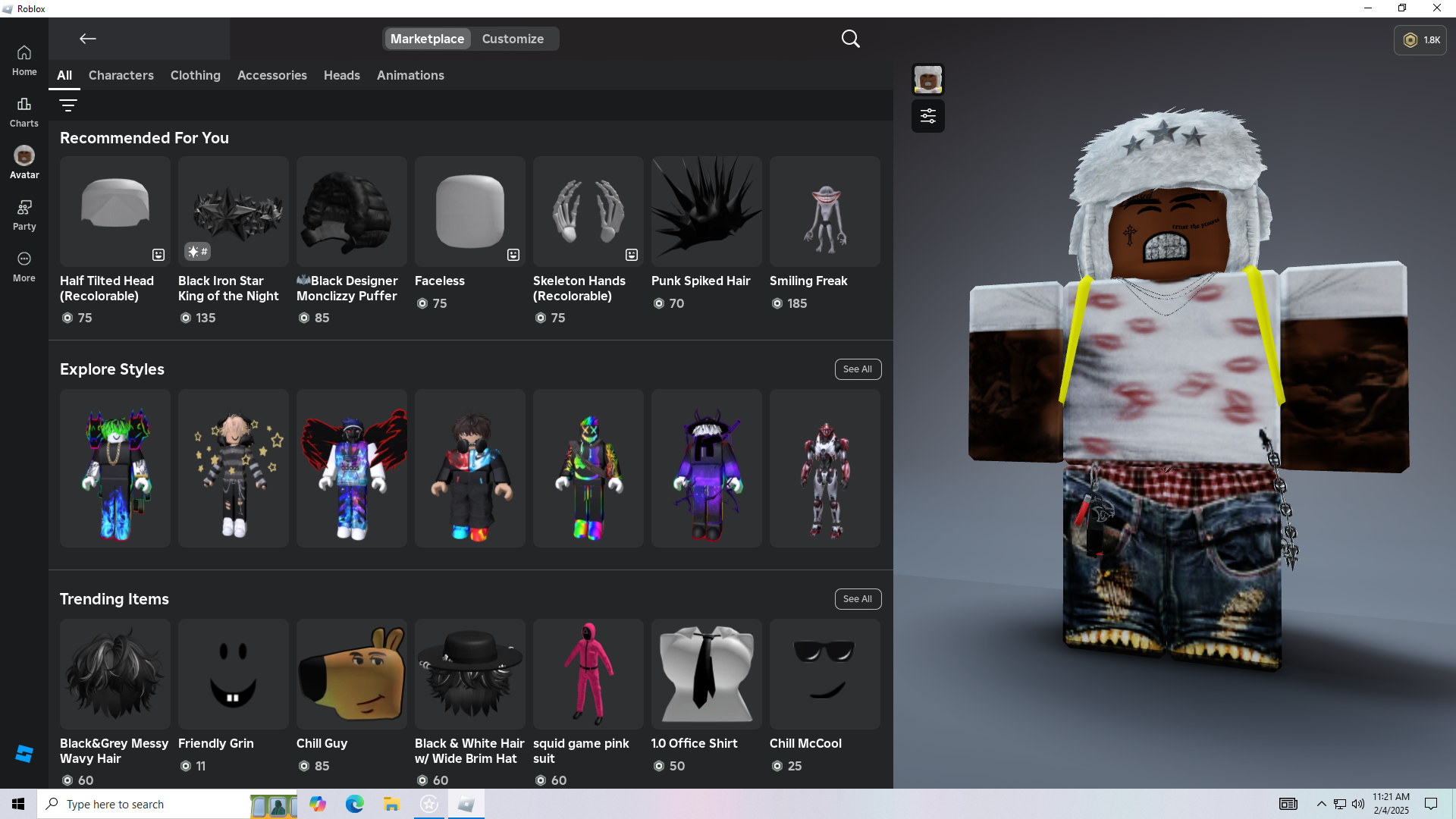Open the Punk Spiked Hair item
The height and width of the screenshot is (819, 1456).
point(706,212)
